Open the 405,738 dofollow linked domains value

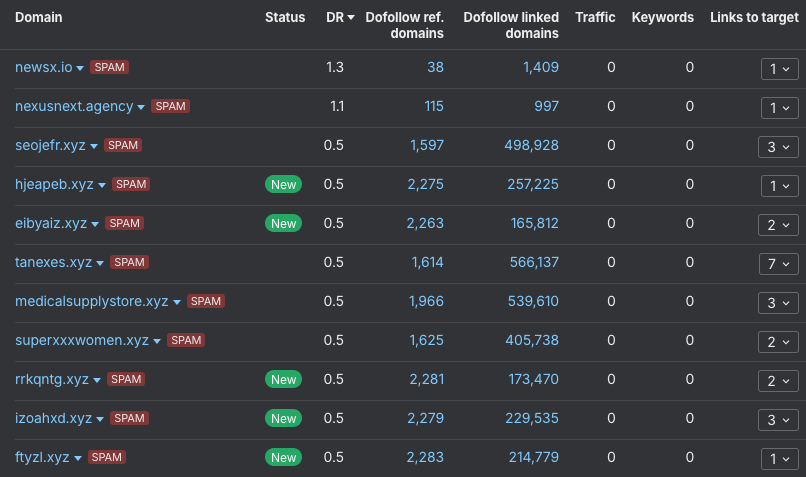click(x=532, y=340)
